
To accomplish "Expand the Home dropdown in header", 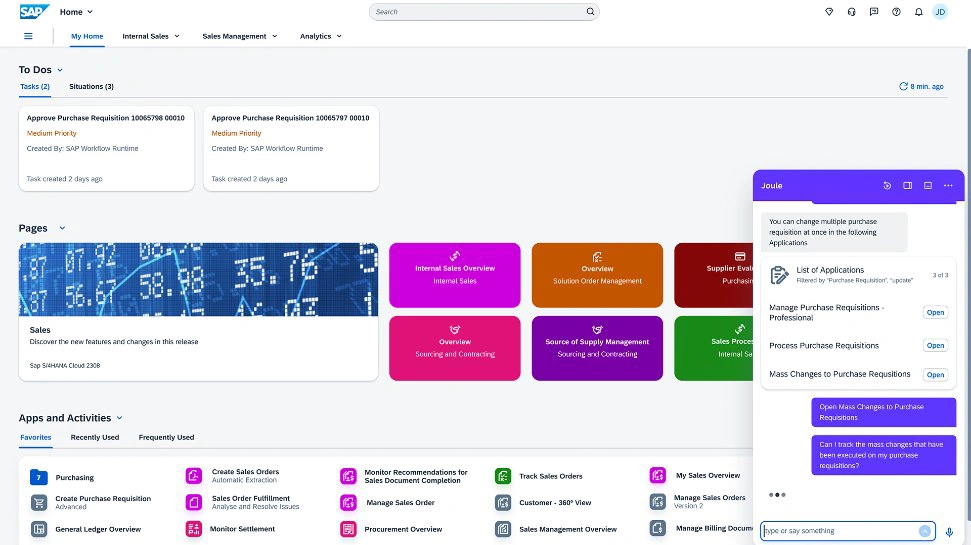I will coord(90,12).
